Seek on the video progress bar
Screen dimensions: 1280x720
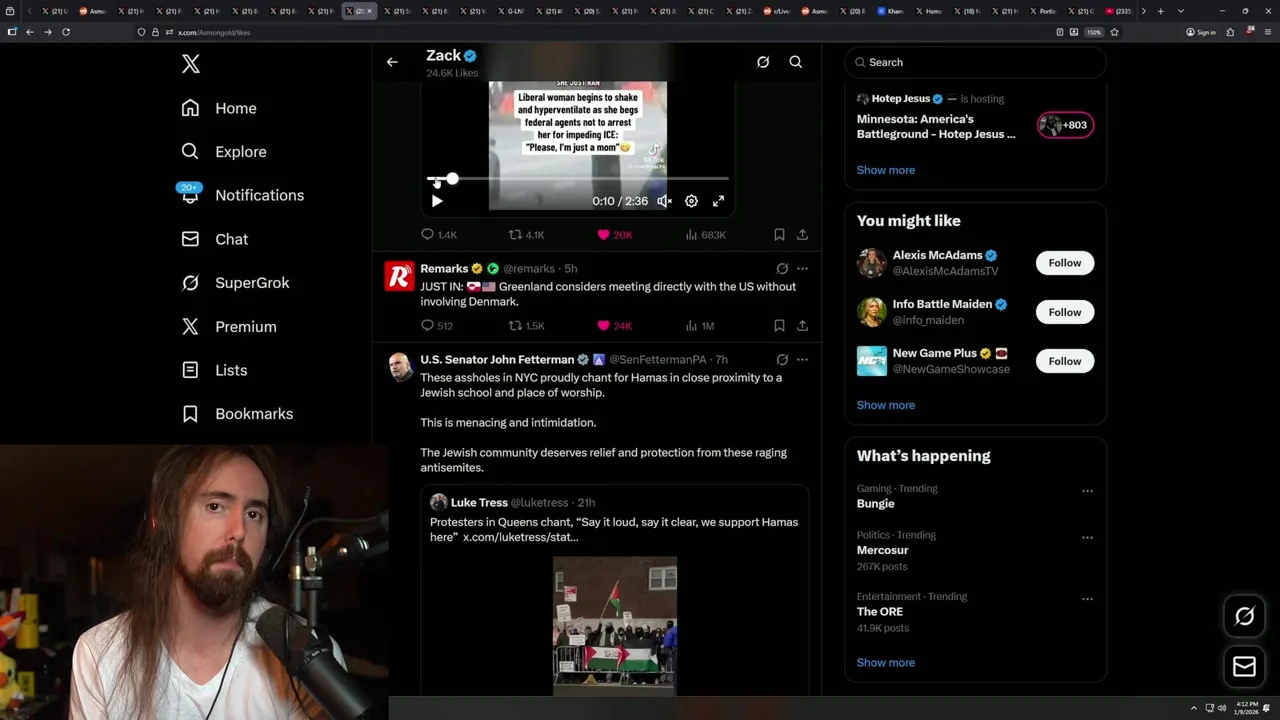578,179
